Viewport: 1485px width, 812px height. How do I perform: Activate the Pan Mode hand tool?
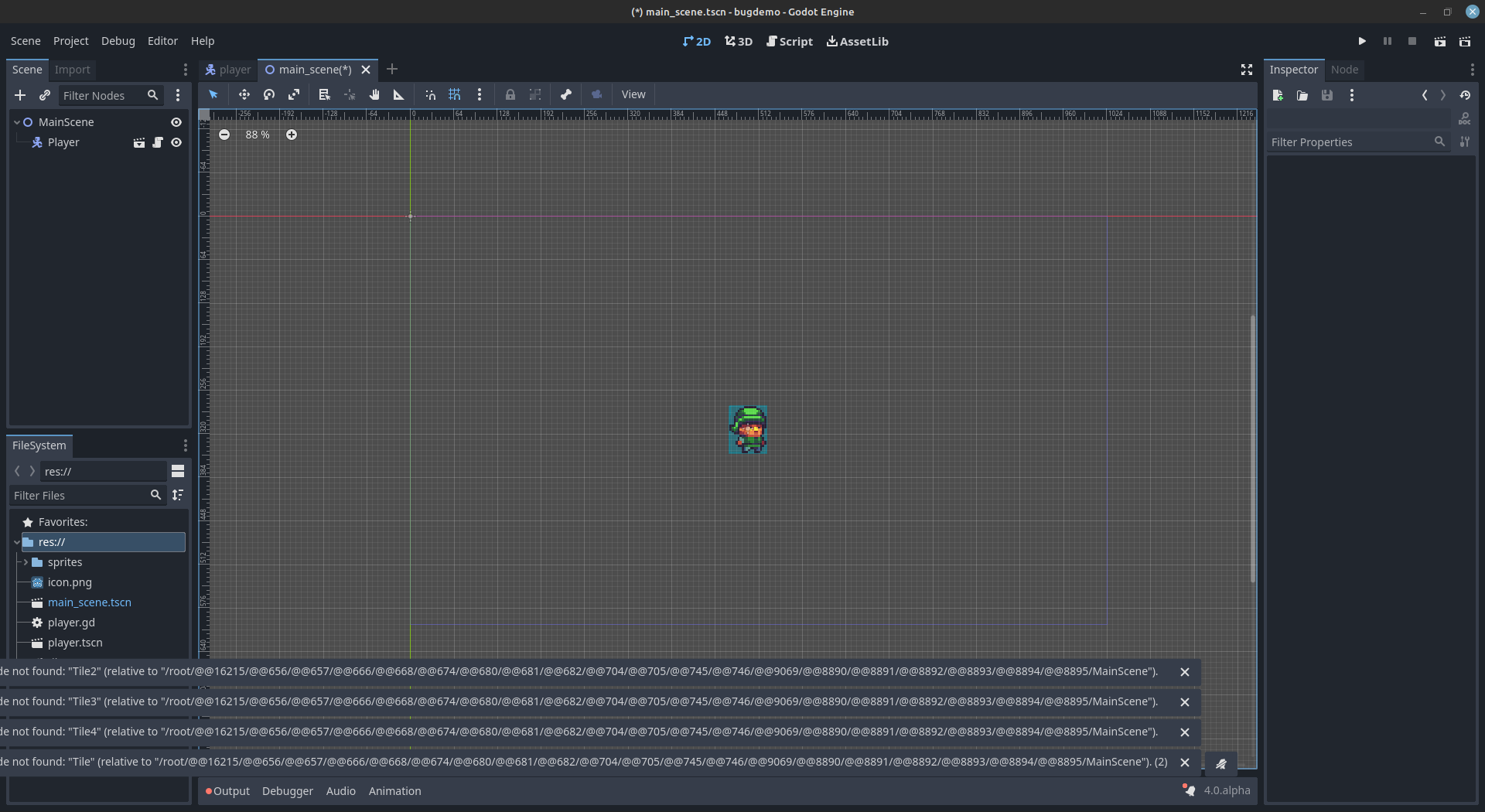[374, 94]
